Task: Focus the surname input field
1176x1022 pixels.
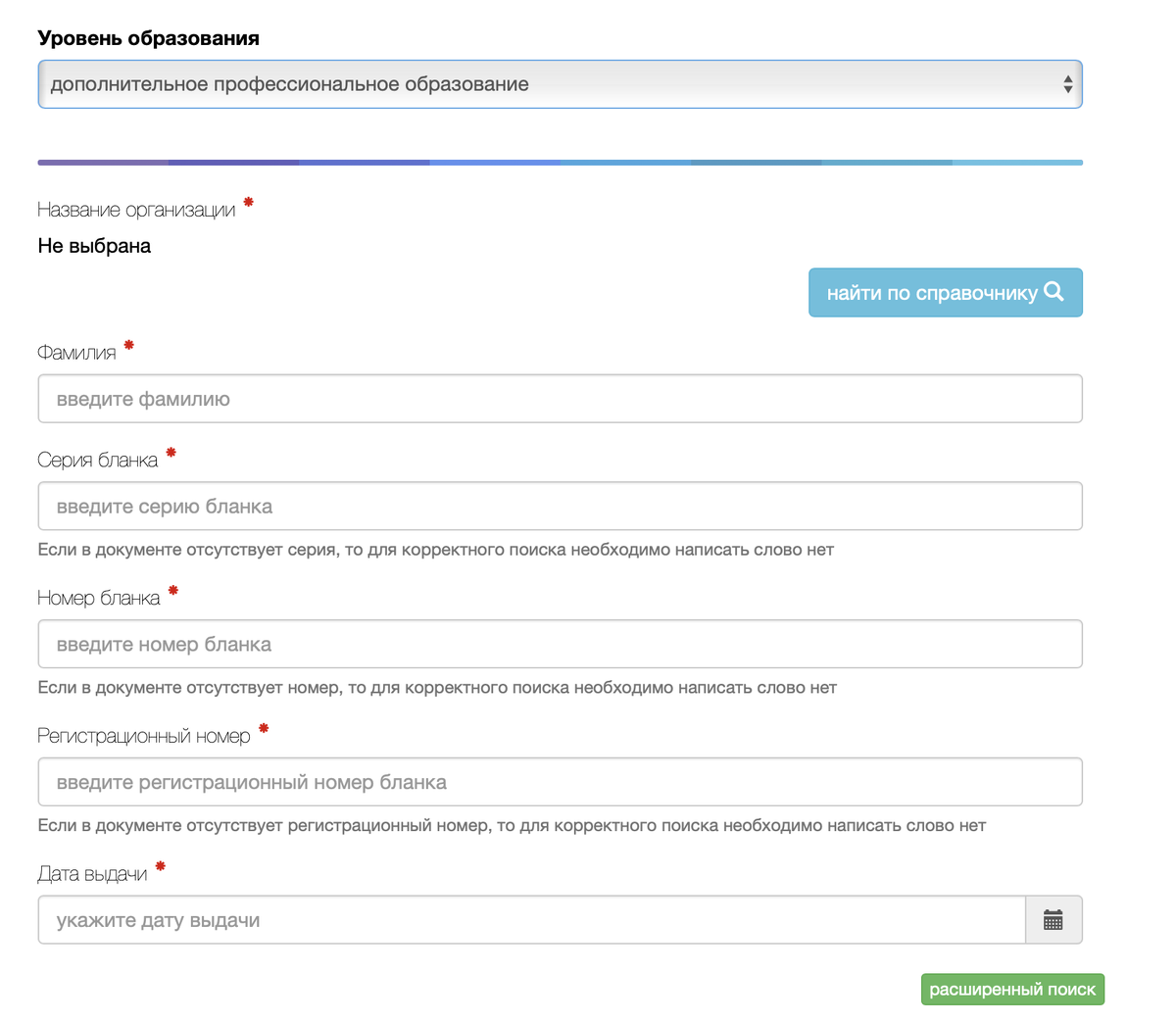Action: point(559,399)
